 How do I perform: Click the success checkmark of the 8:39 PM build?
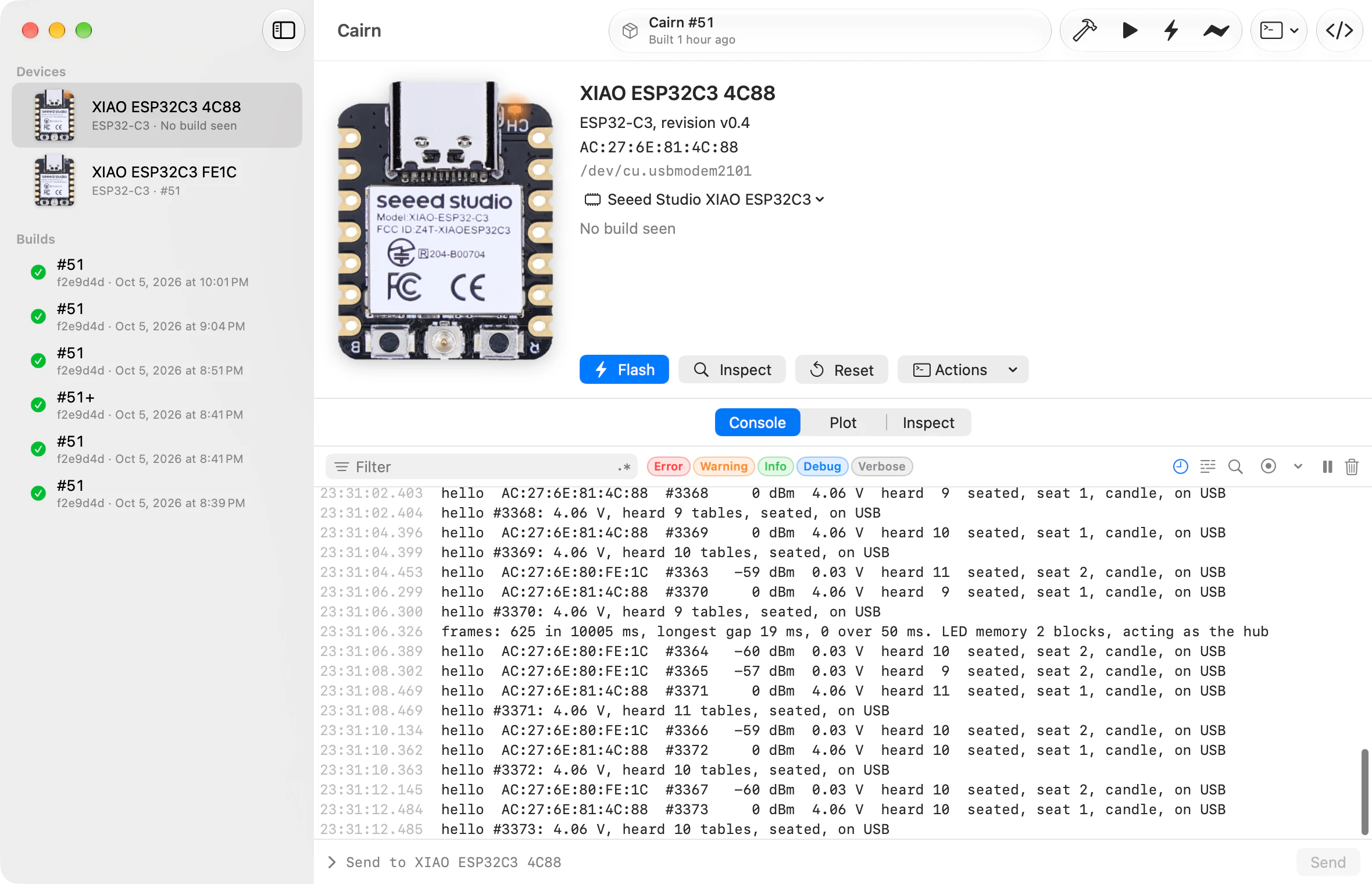click(38, 493)
